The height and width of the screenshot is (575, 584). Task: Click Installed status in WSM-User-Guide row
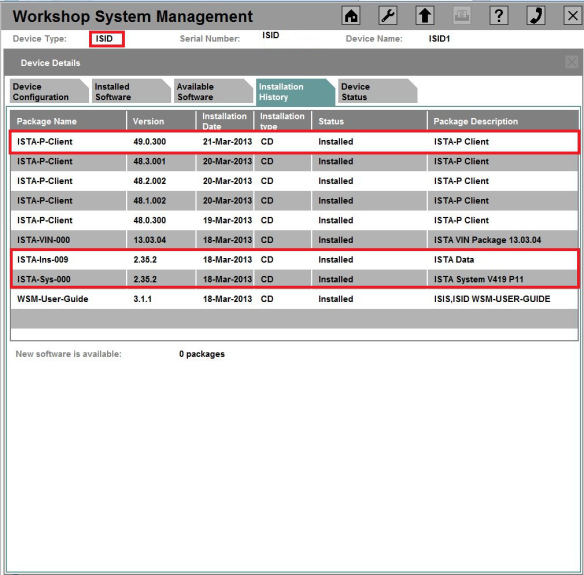(336, 299)
